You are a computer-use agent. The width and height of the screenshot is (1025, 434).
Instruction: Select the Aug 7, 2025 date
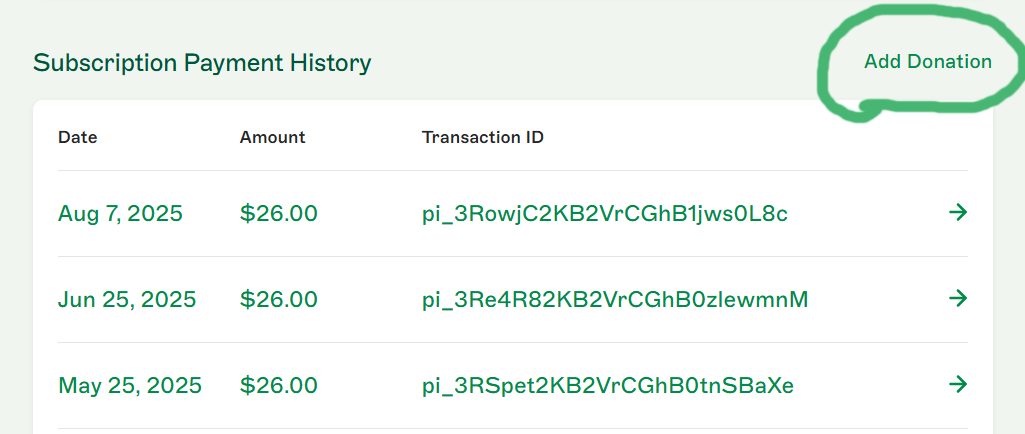pos(120,213)
